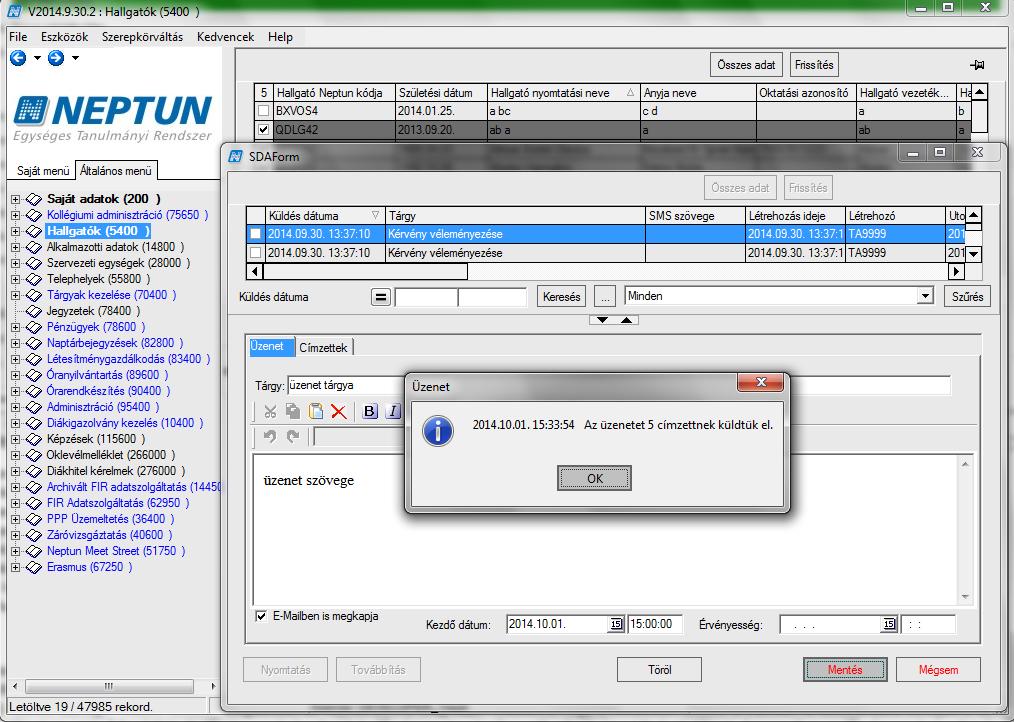Click the Cut scissors icon
Image resolution: width=1014 pixels, height=722 pixels.
270,411
